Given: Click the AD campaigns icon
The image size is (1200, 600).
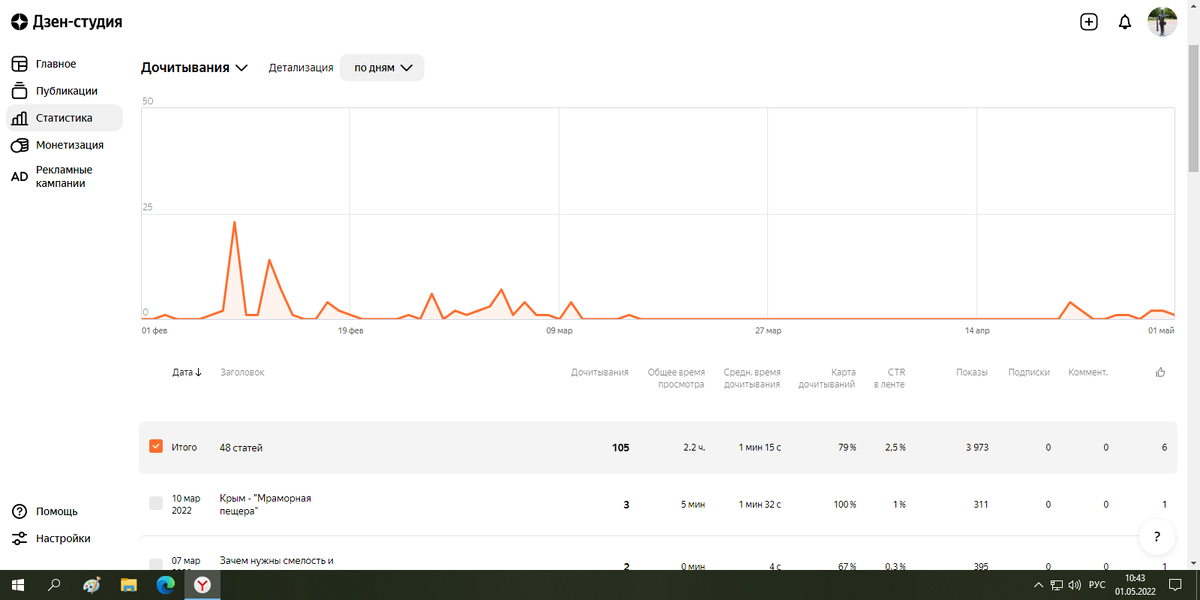Looking at the screenshot, I should point(19,177).
